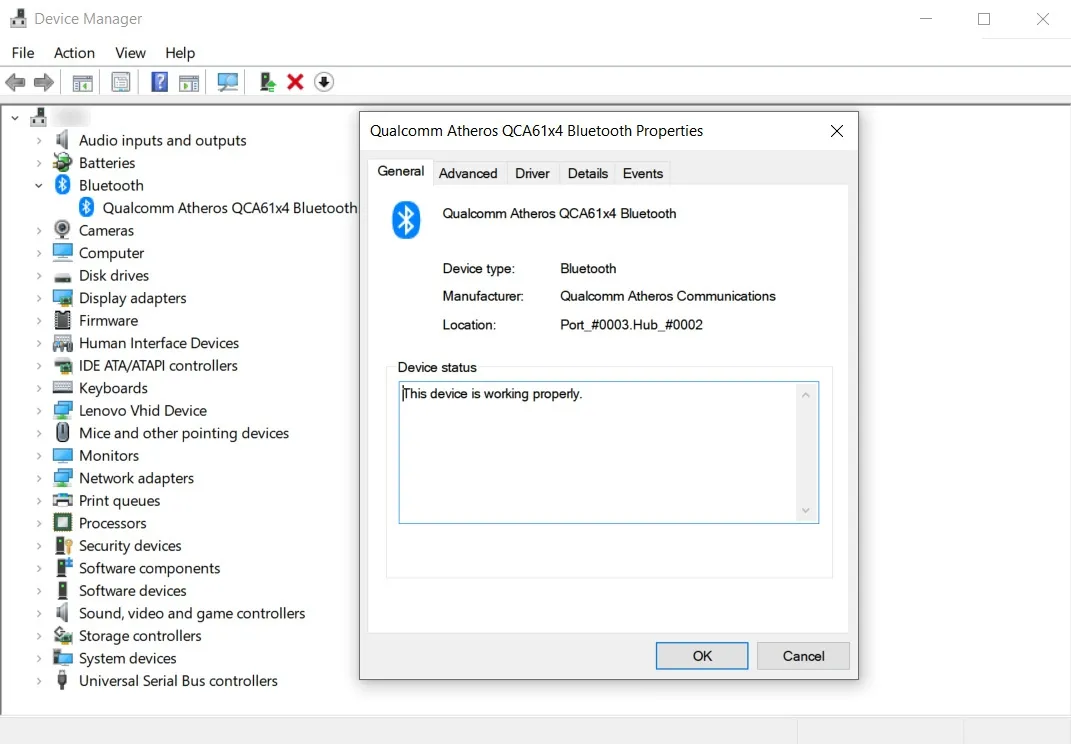Click the Show/Hide Console Tree toolbar icon

[83, 82]
